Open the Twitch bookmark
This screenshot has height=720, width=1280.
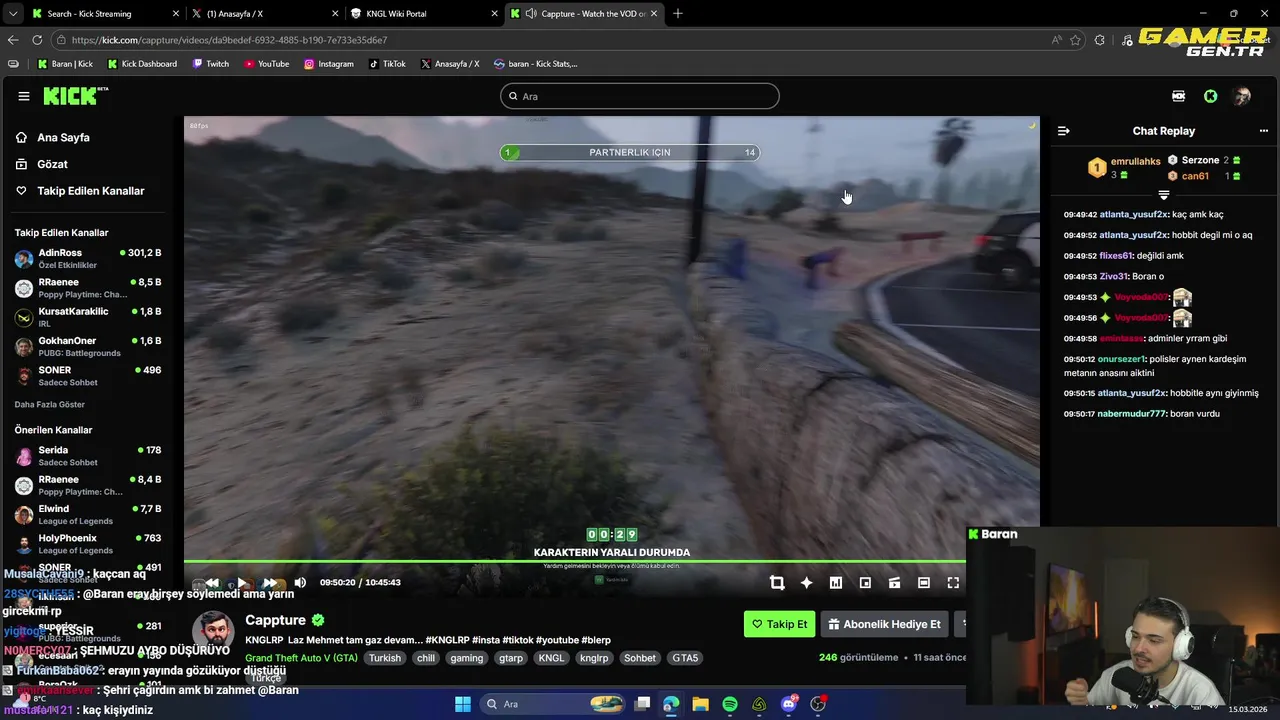[210, 64]
